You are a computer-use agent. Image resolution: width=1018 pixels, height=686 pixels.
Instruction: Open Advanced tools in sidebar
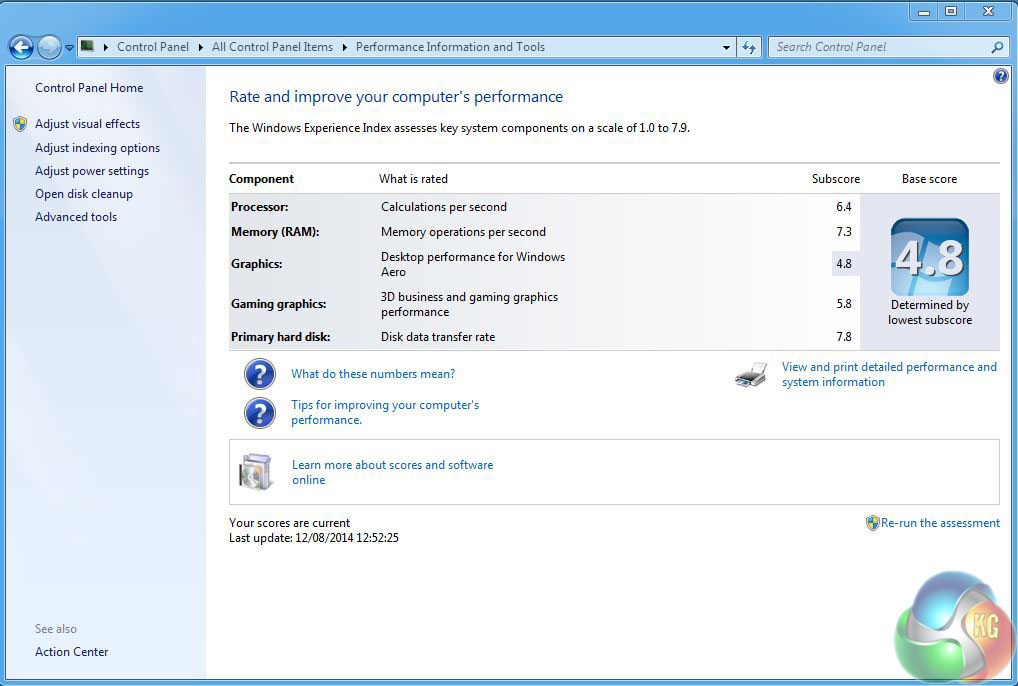tap(76, 217)
